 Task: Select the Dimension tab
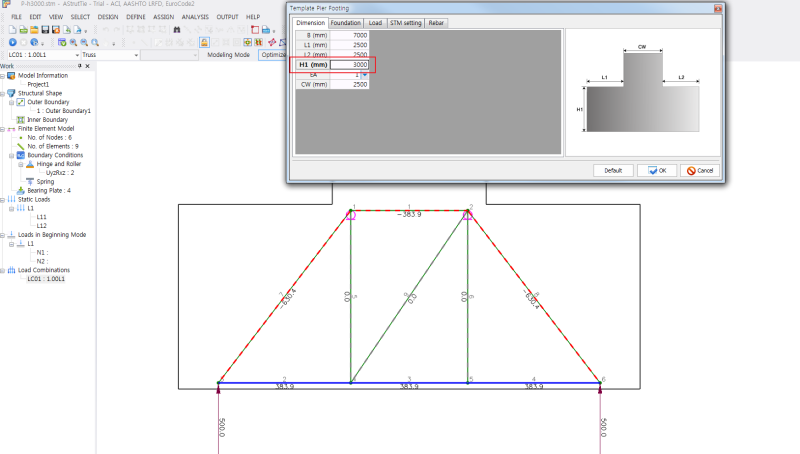(310, 23)
